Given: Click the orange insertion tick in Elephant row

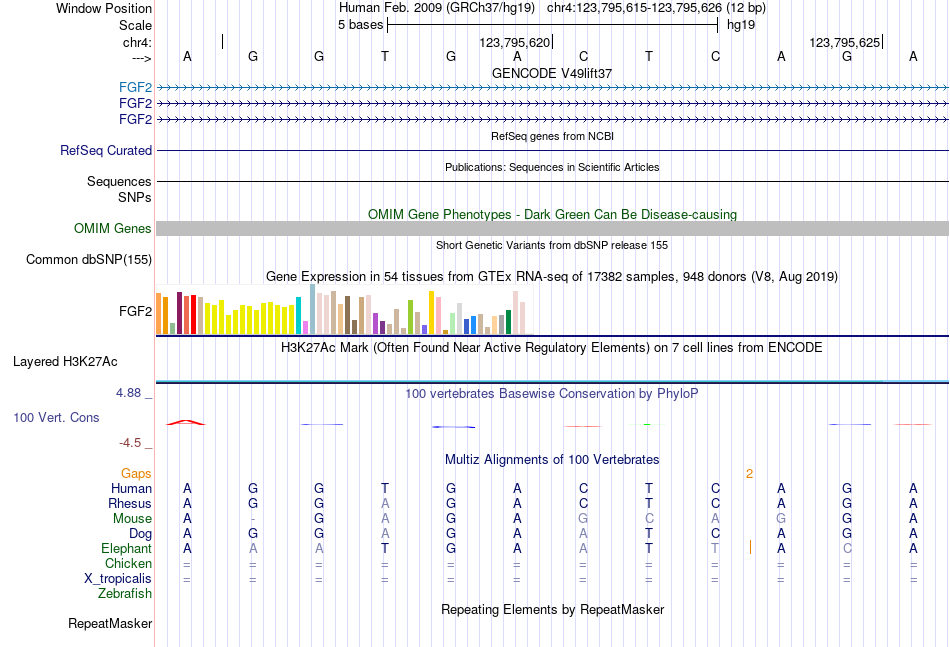Looking at the screenshot, I should click(750, 548).
